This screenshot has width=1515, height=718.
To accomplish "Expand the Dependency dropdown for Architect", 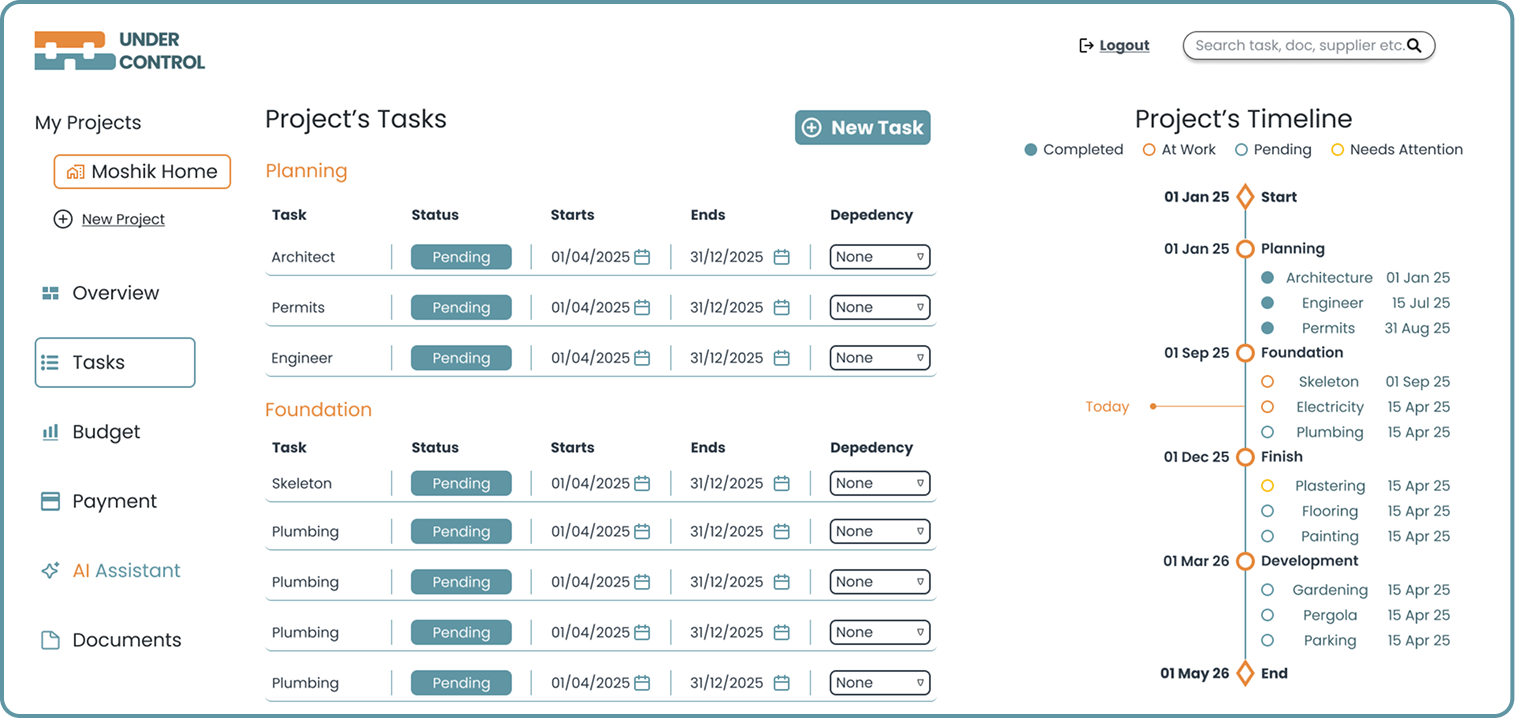I will (879, 257).
